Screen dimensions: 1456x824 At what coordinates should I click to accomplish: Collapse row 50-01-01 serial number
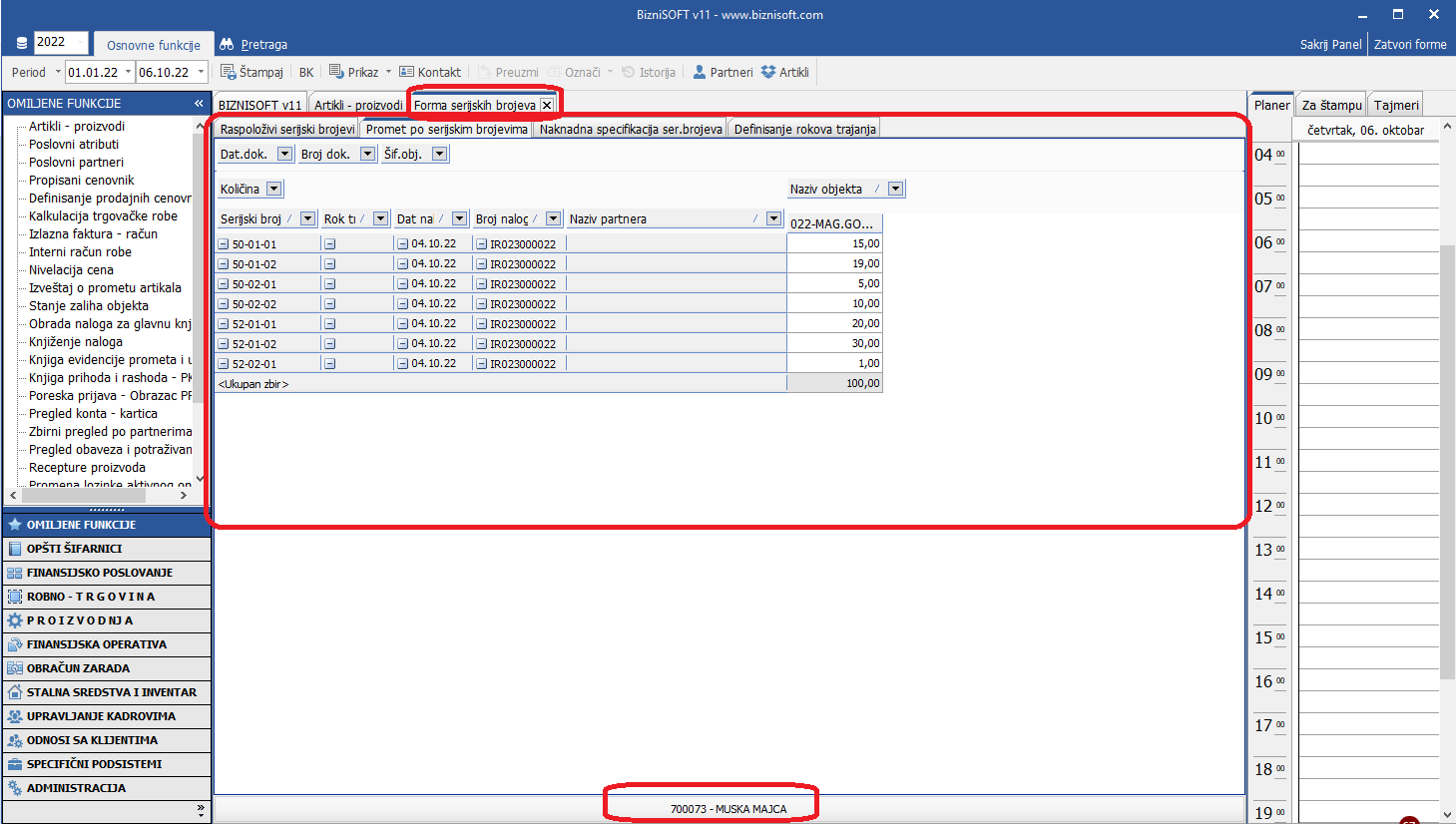click(224, 244)
